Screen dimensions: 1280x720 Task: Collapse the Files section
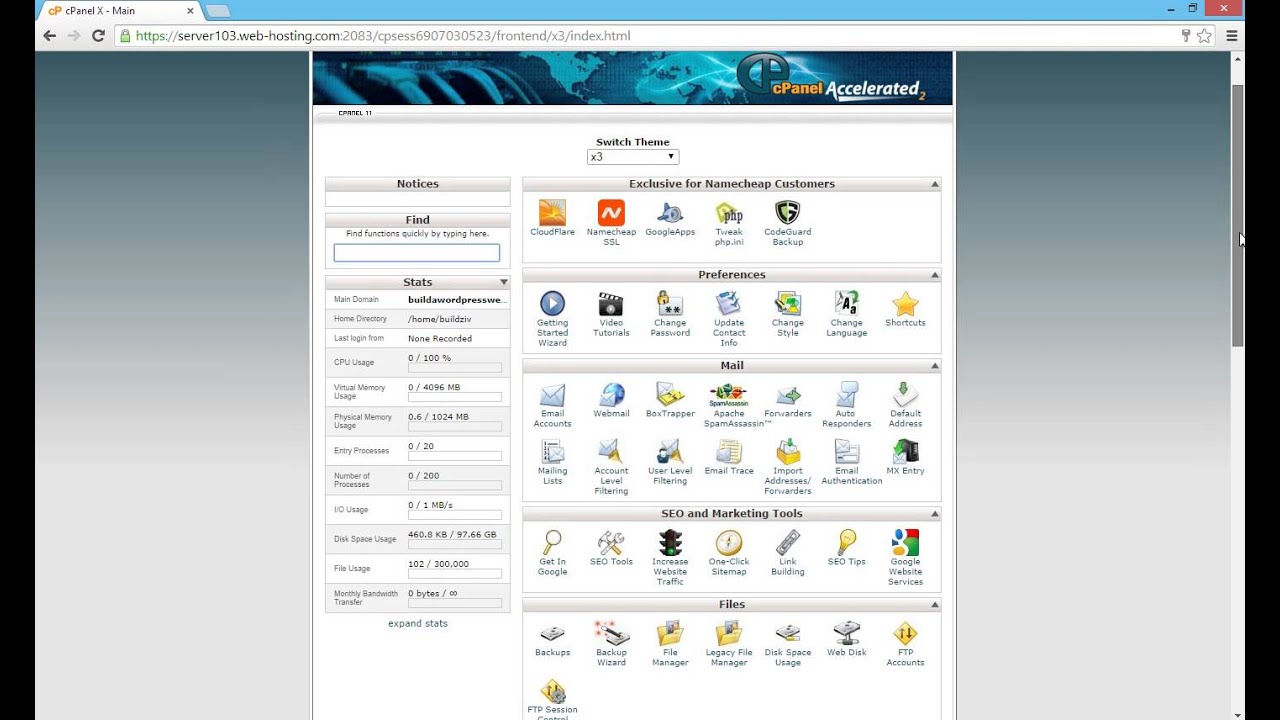pos(935,605)
